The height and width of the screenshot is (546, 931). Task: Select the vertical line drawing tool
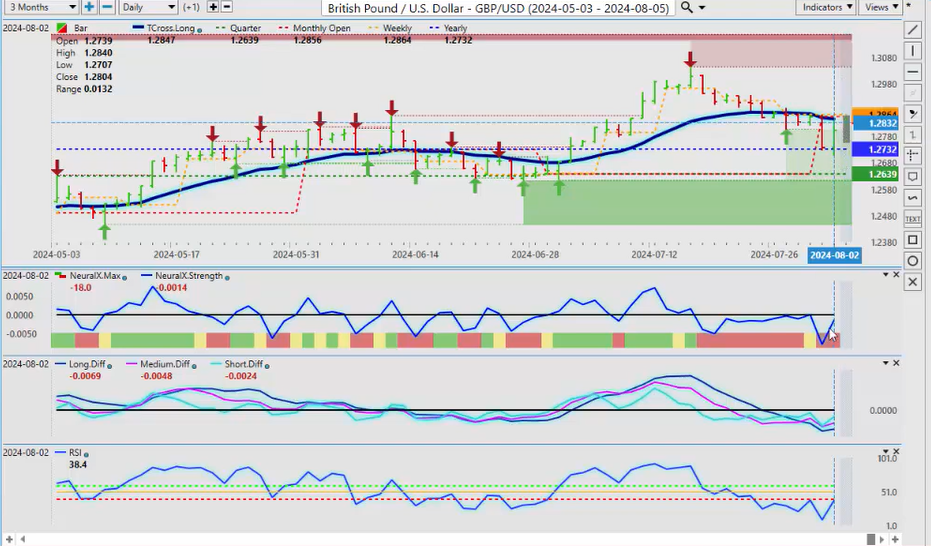tap(913, 50)
